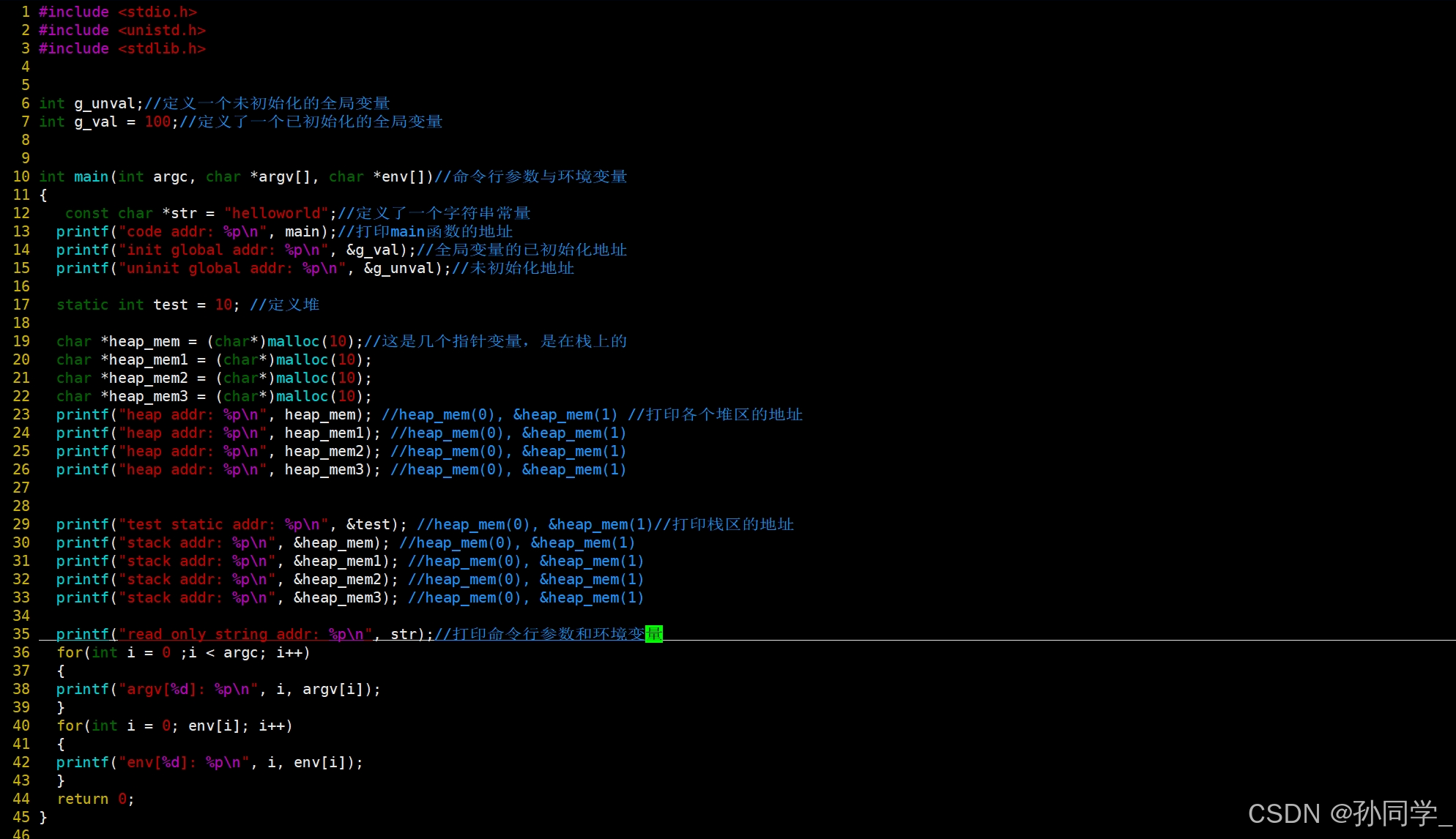
Task: Click the static keyword on line 17
Action: click(x=82, y=305)
